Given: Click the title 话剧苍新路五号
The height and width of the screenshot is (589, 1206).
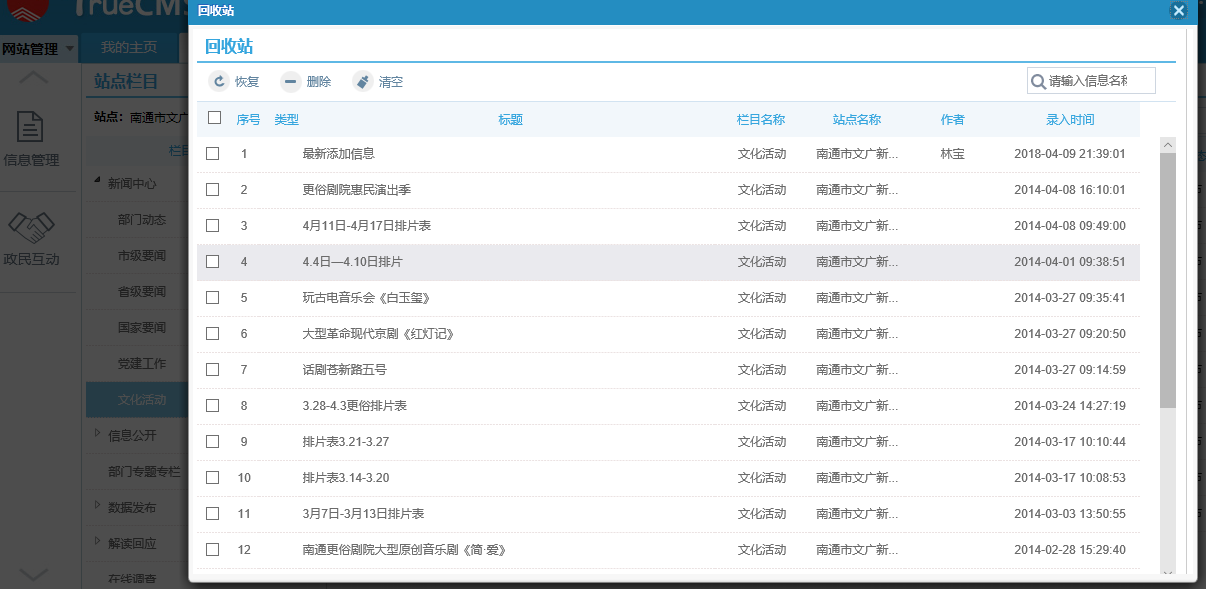Looking at the screenshot, I should [344, 370].
